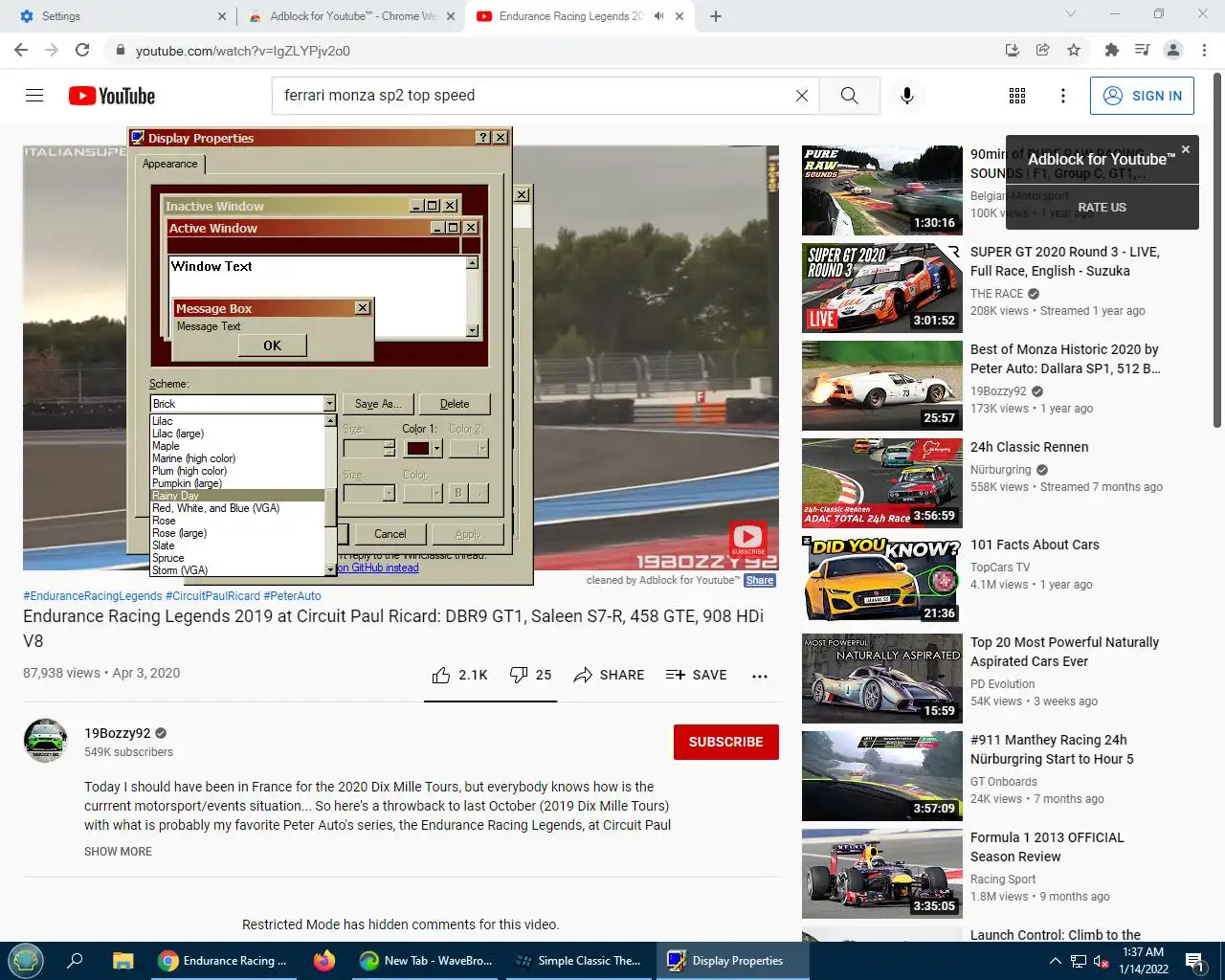Viewport: 1225px width, 980px height.
Task: Choose Rainy Day scheme in list
Action: point(237,496)
